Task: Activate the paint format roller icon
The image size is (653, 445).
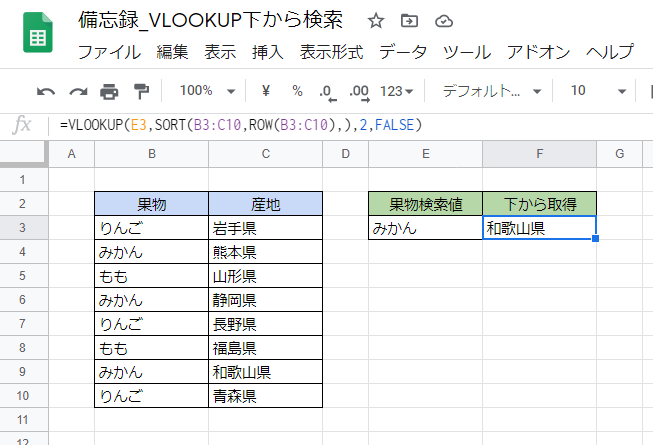Action: click(x=141, y=91)
